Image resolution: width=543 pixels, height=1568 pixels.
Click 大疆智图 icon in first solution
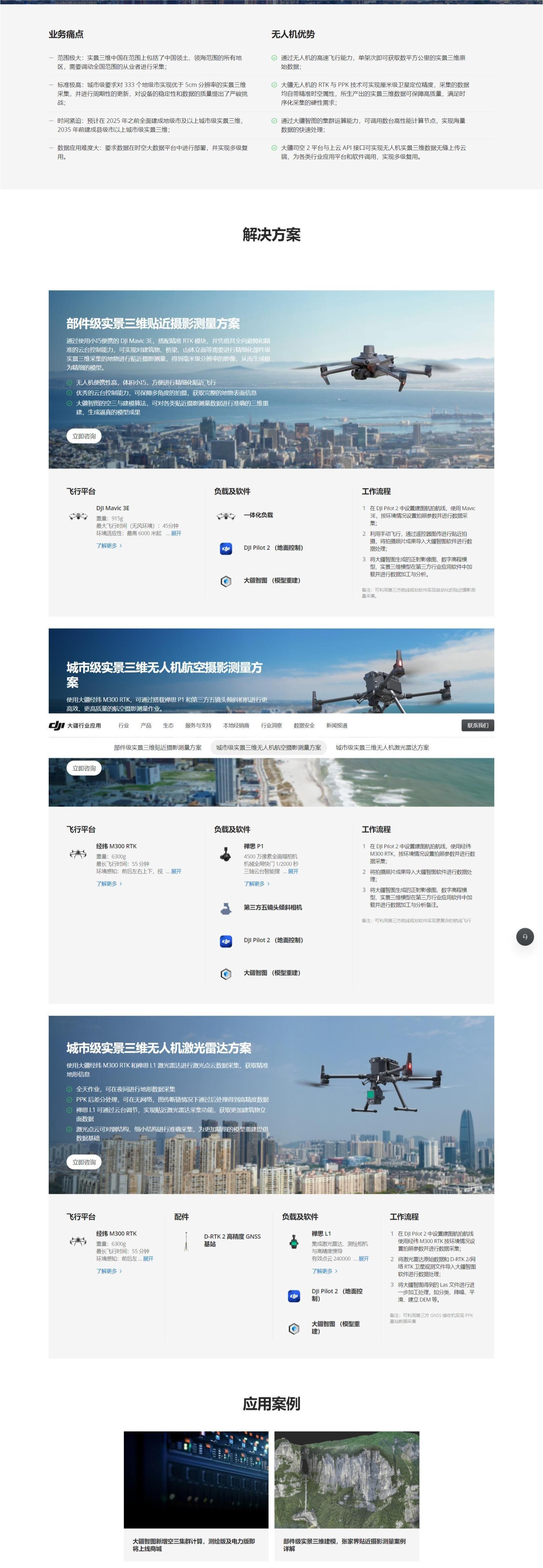point(226,581)
